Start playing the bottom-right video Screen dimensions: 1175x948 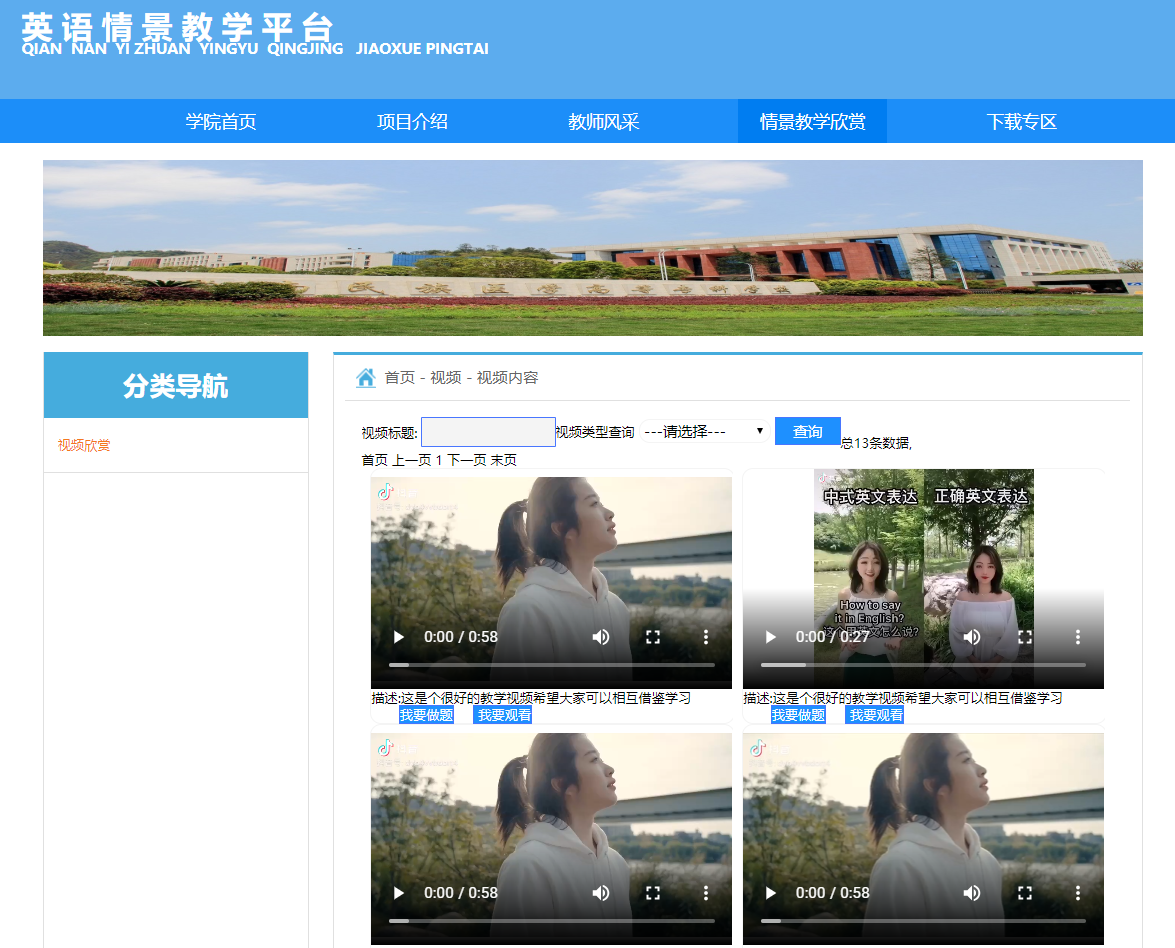click(770, 893)
